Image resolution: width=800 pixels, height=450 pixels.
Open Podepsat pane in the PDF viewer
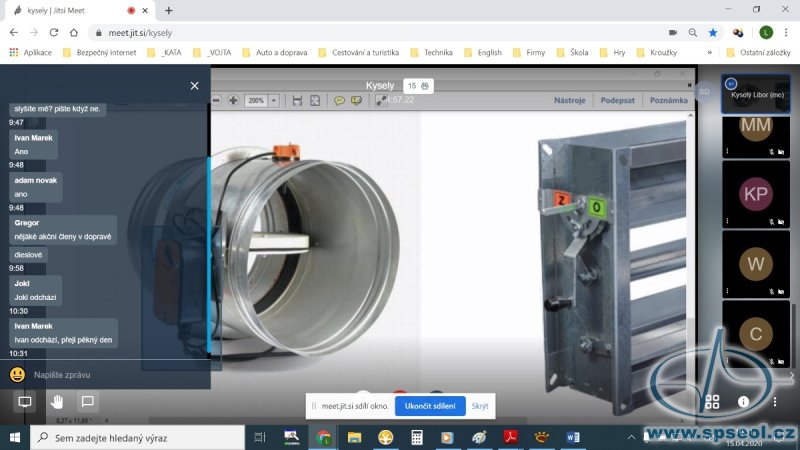617,101
